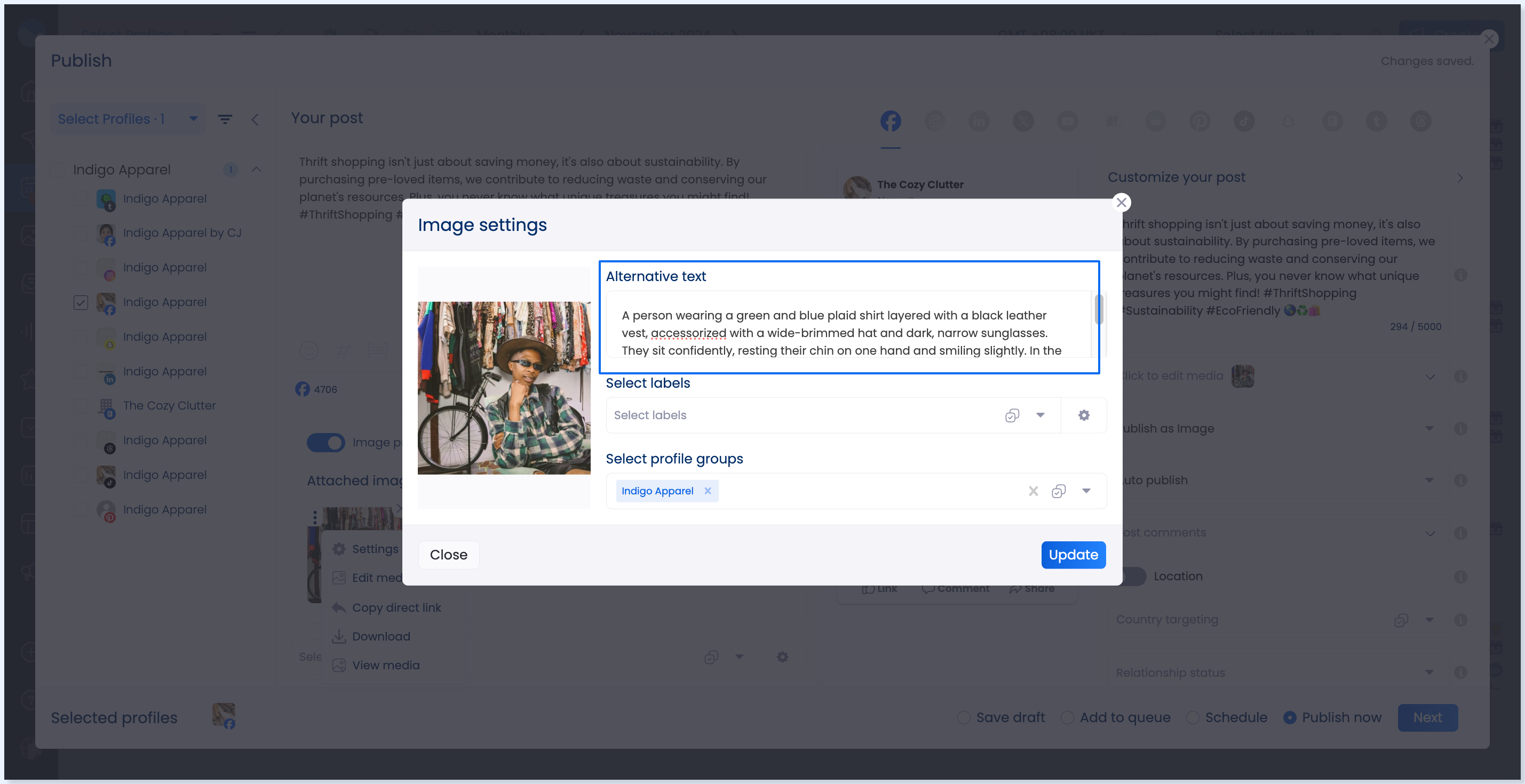The width and height of the screenshot is (1525, 784).
Task: Switch to the YouTube network icon
Action: click(x=1067, y=121)
